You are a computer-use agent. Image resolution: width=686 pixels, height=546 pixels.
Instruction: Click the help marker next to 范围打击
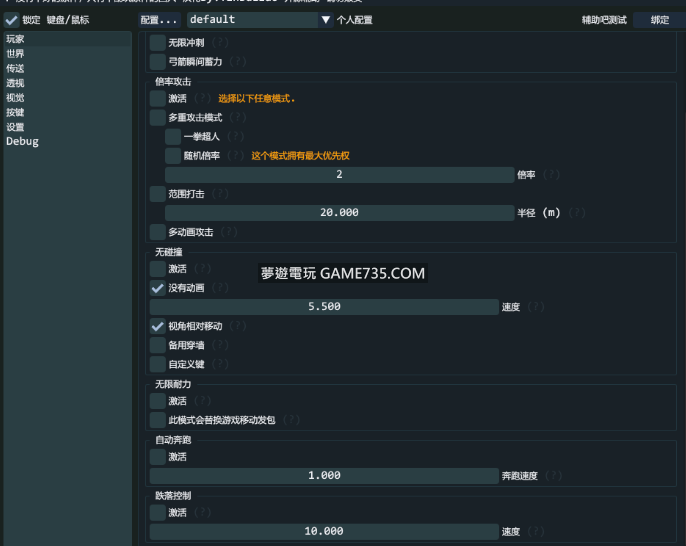click(x=220, y=194)
